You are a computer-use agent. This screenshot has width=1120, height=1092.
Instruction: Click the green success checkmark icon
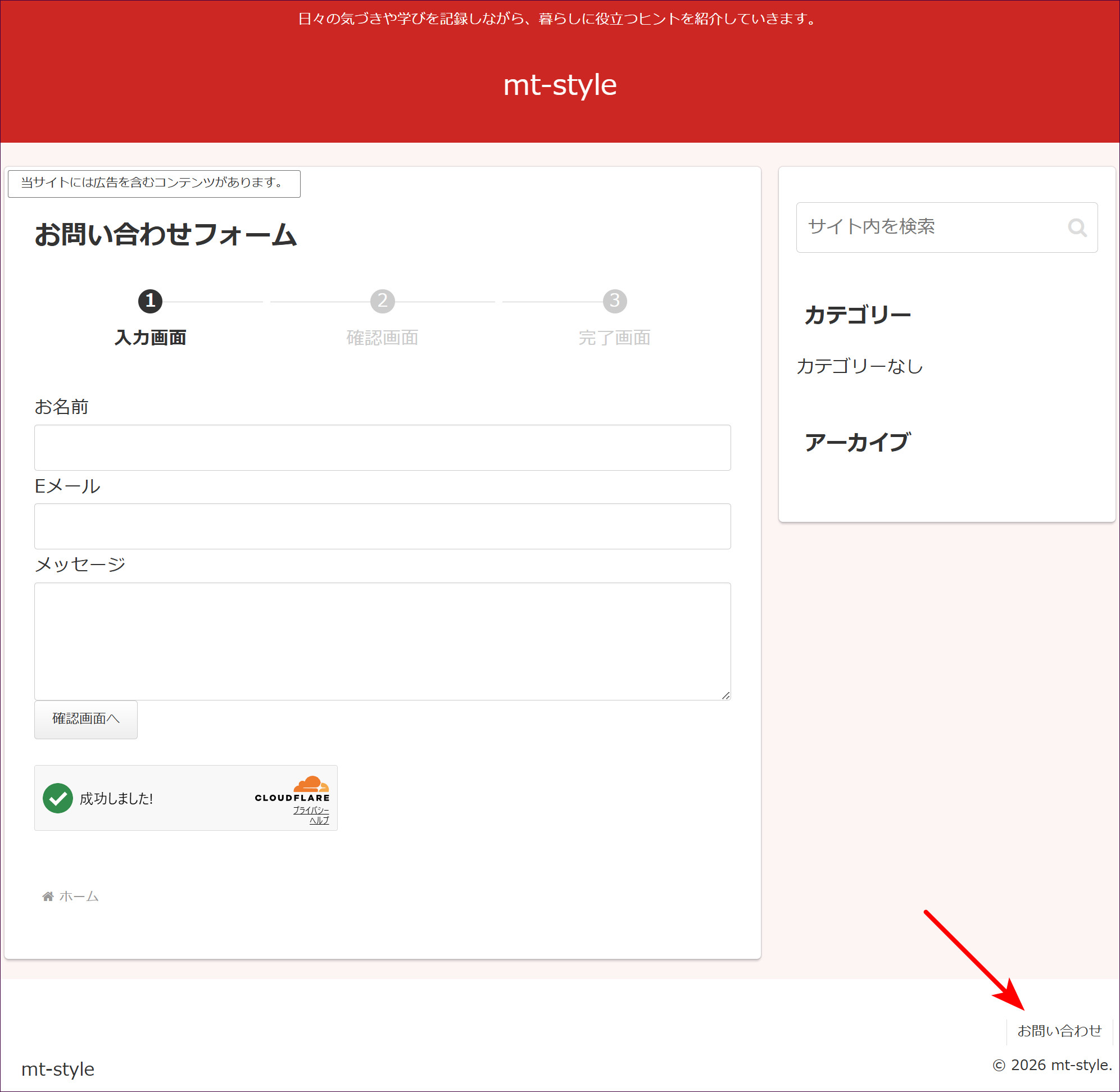[58, 798]
